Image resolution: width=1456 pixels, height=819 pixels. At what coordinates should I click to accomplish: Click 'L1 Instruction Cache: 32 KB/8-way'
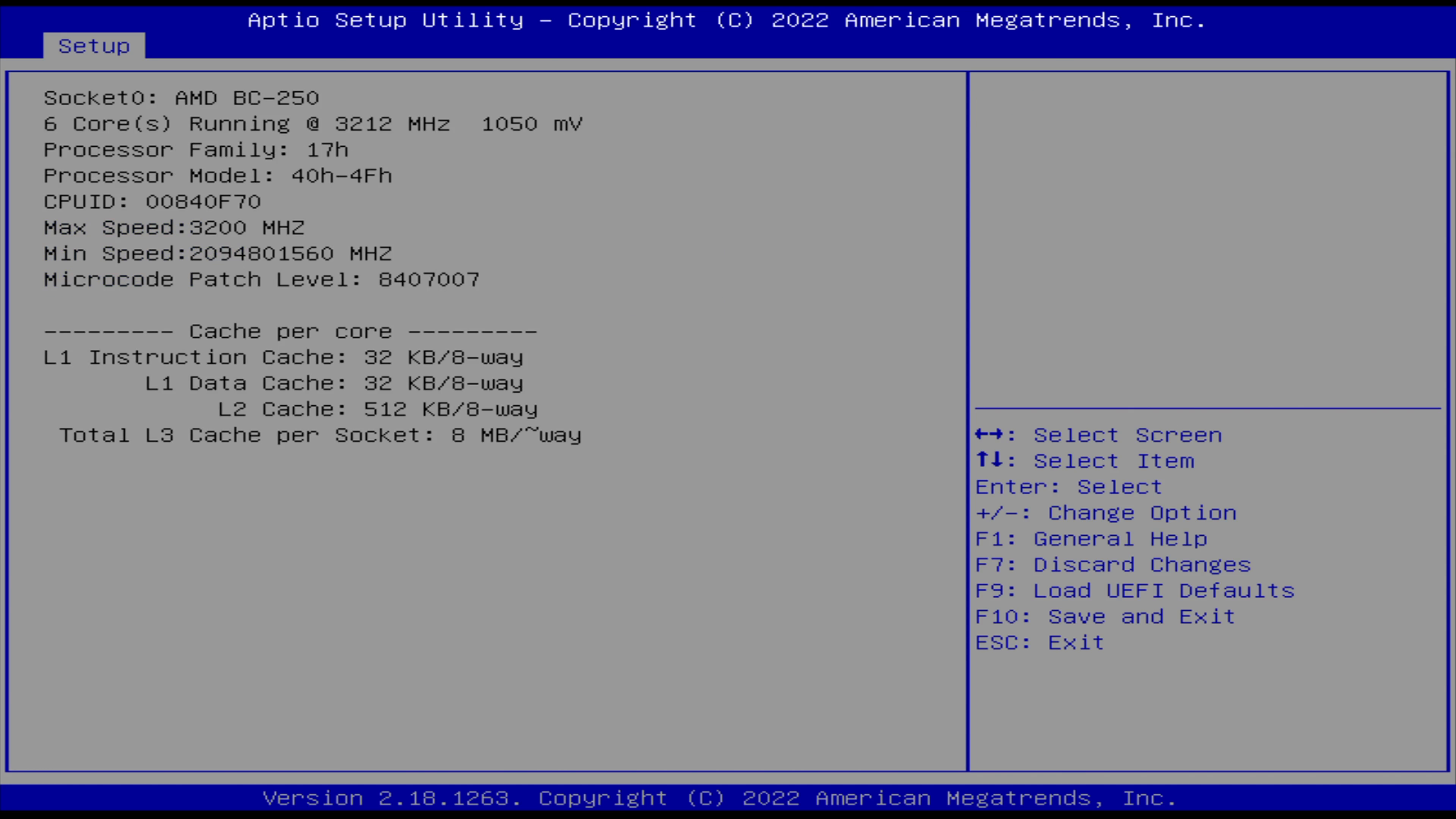click(x=284, y=358)
